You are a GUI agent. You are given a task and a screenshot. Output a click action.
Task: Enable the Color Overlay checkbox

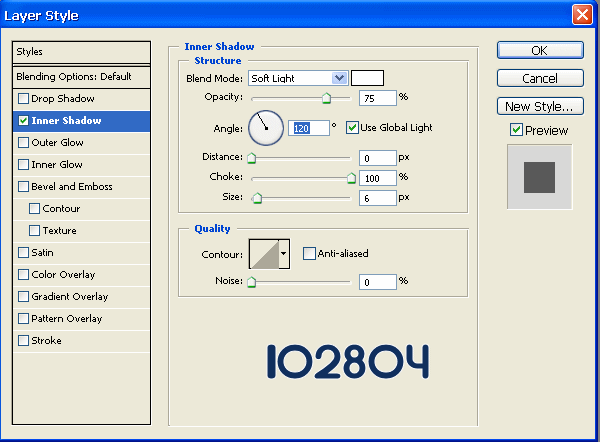coord(23,275)
